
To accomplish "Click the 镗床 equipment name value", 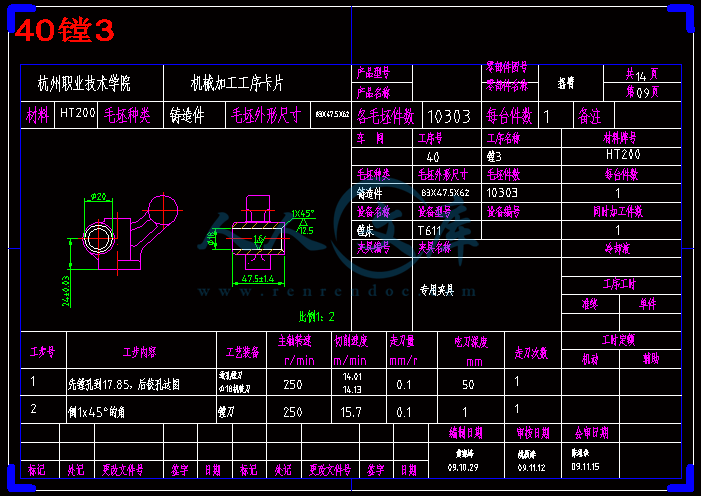I will [x=365, y=230].
